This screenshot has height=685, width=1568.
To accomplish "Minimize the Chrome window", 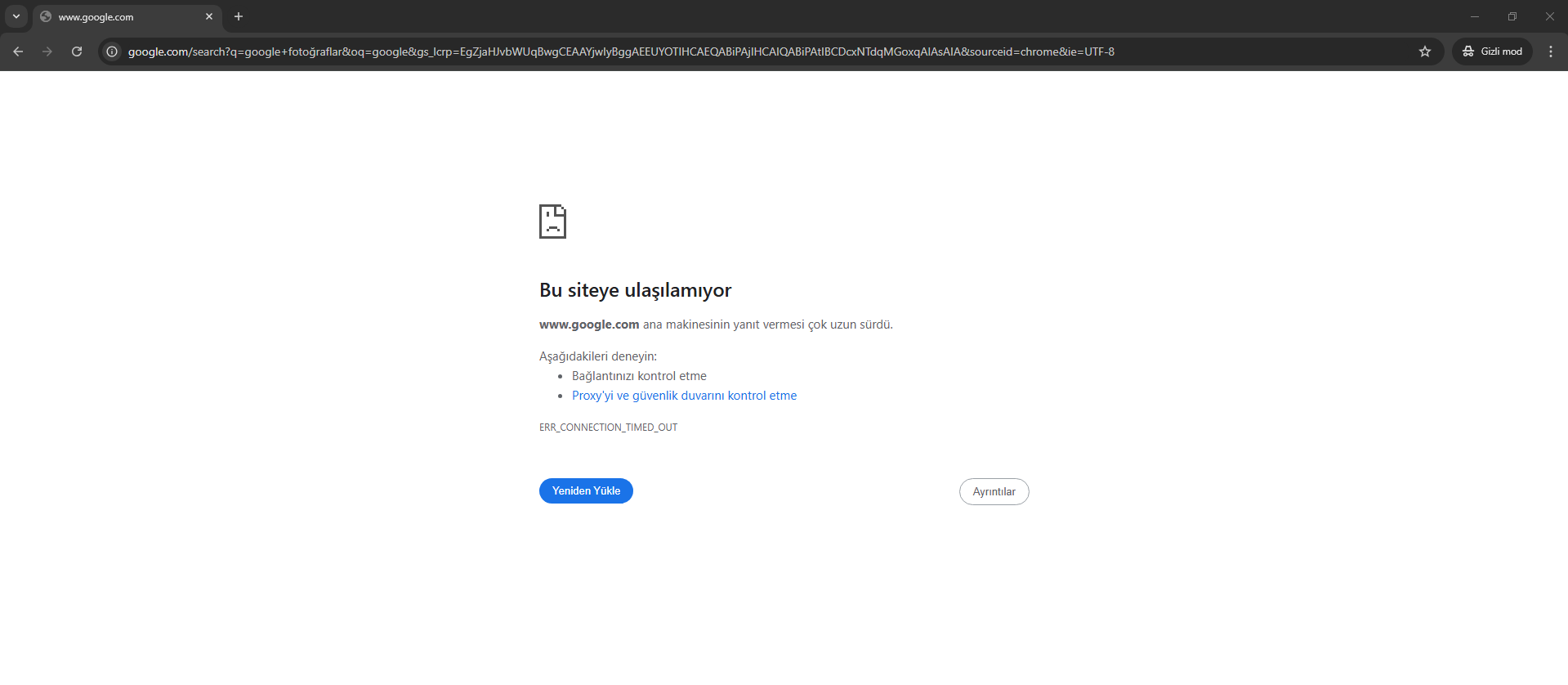I will (1475, 16).
